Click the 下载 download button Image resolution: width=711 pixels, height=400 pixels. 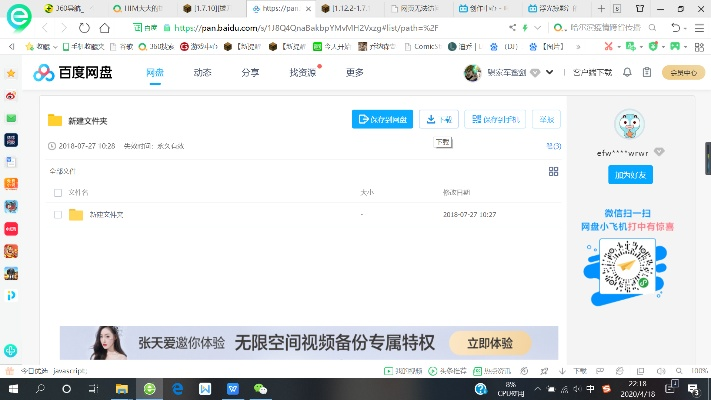click(439, 119)
